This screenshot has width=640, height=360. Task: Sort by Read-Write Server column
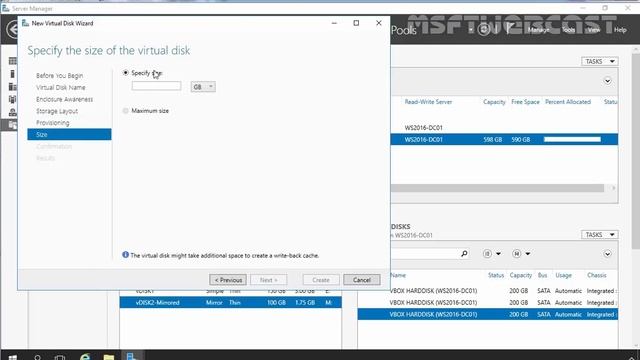[x=428, y=102]
